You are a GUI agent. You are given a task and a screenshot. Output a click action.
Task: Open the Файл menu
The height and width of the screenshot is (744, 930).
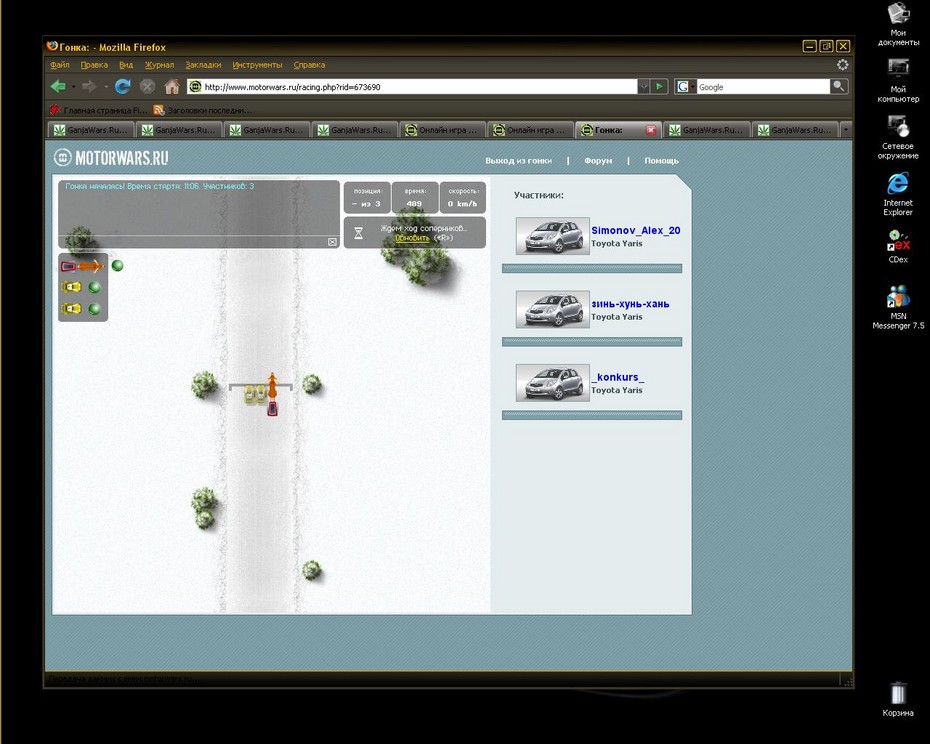click(59, 65)
